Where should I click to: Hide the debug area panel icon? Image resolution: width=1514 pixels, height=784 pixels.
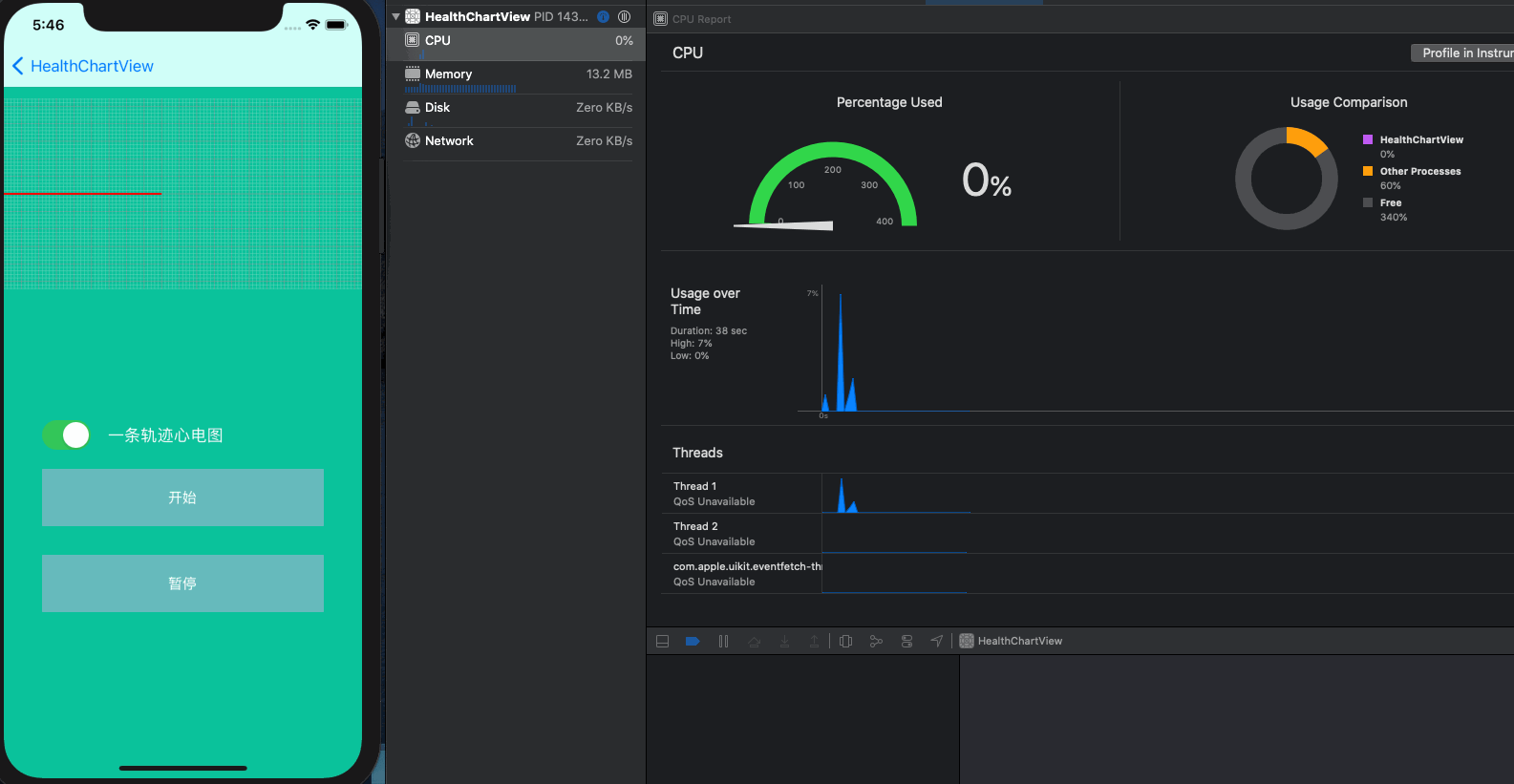pos(662,642)
